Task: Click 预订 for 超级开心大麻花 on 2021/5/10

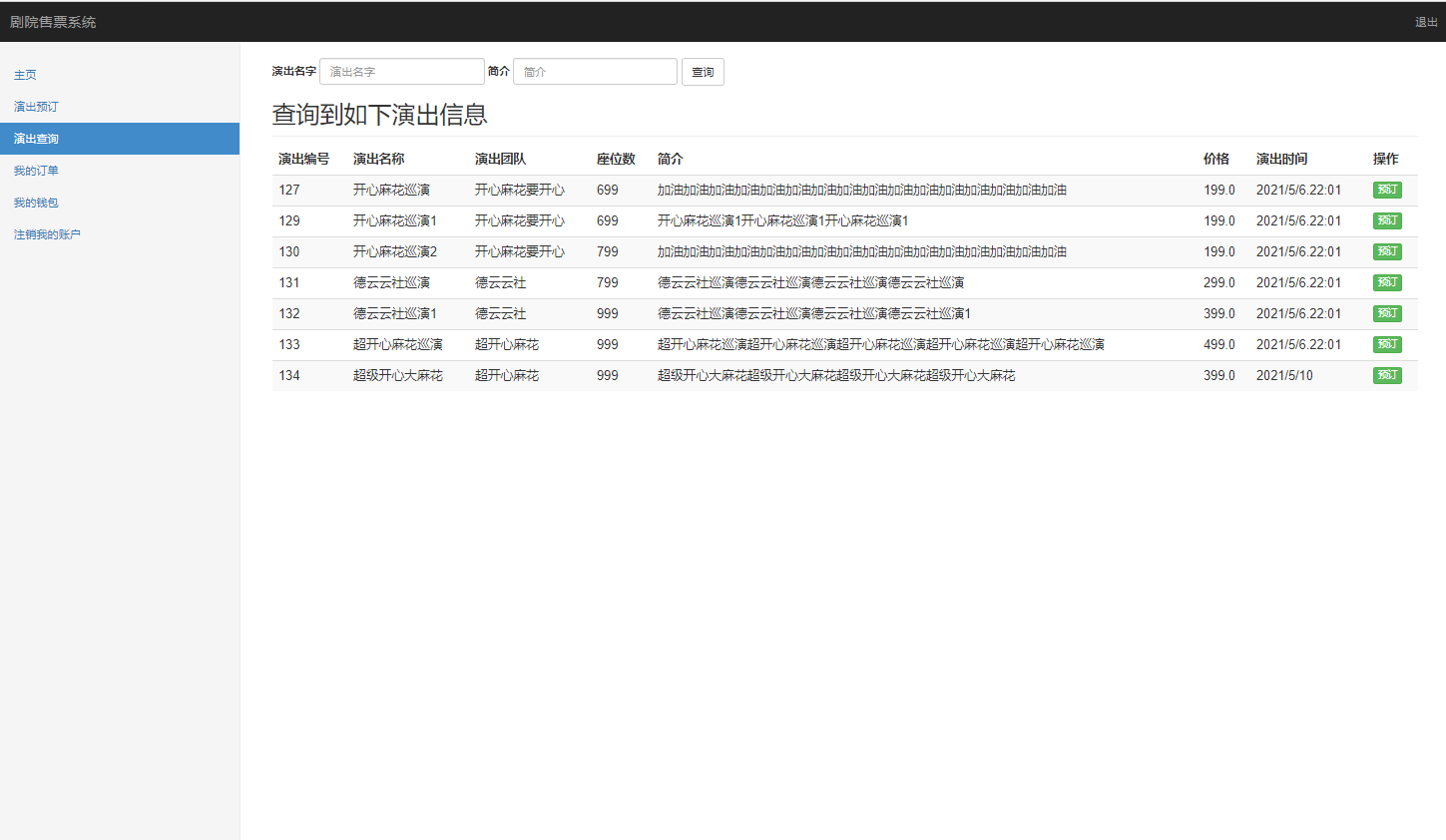Action: [x=1387, y=375]
